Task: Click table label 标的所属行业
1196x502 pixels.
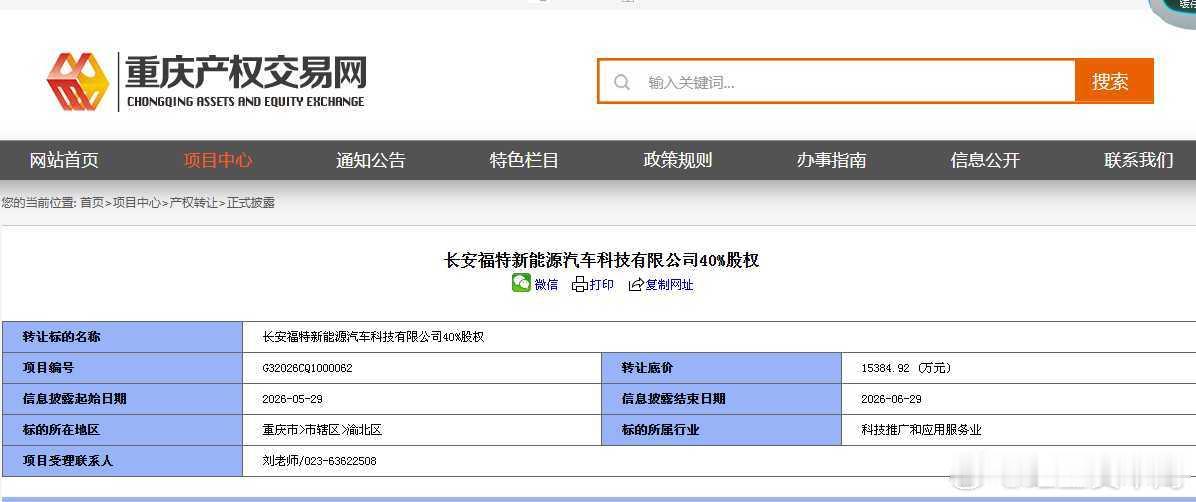Action: tap(661, 430)
